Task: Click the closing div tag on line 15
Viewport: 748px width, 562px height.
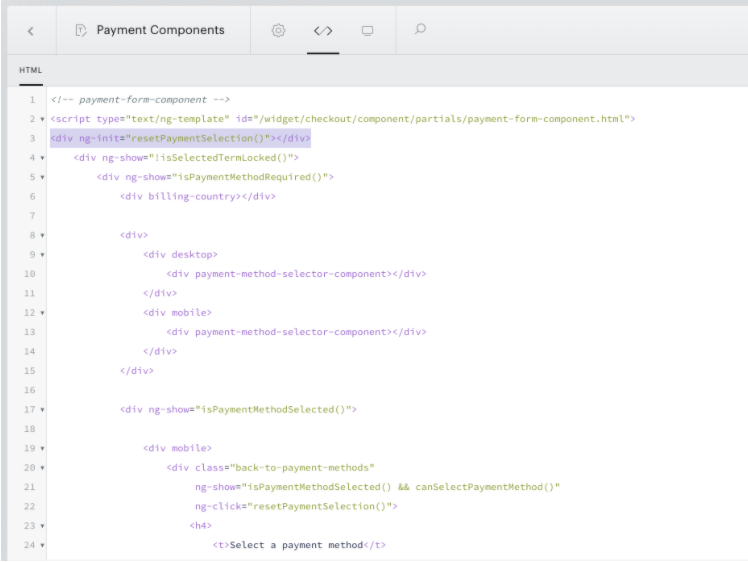Action: [x=136, y=371]
